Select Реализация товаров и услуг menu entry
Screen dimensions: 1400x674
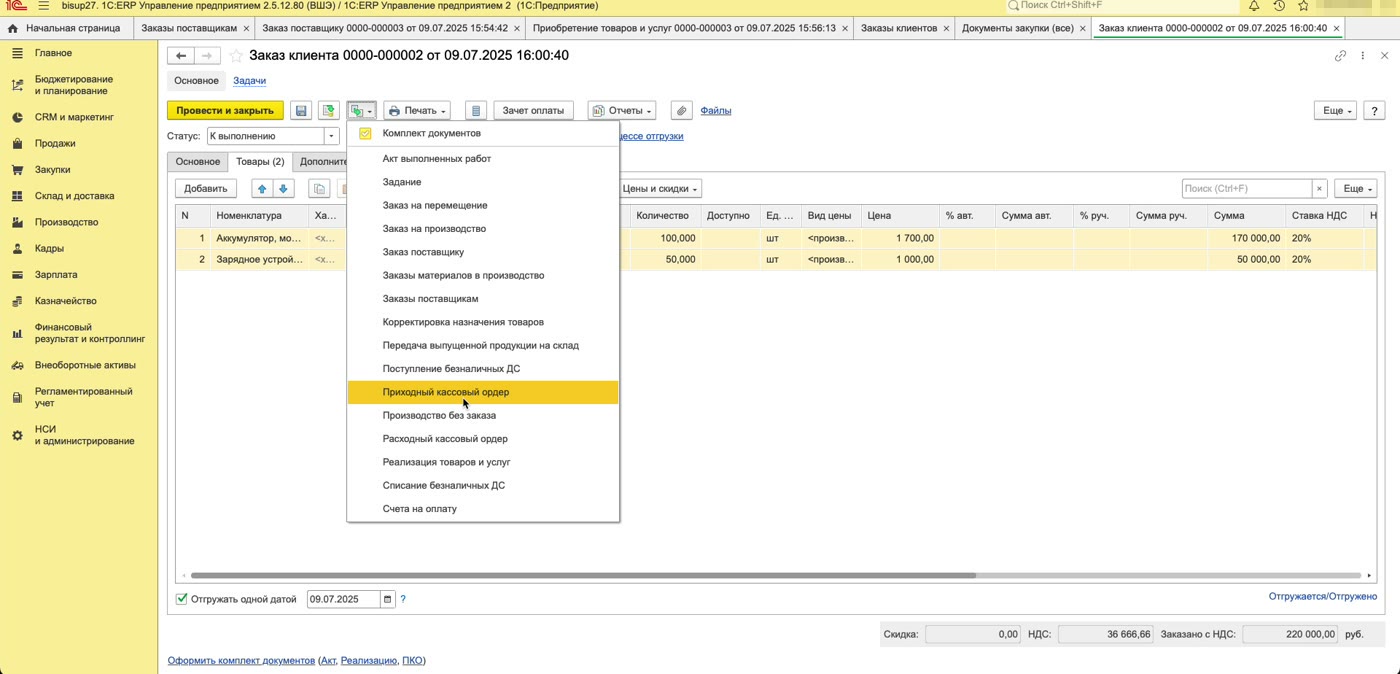point(483,462)
